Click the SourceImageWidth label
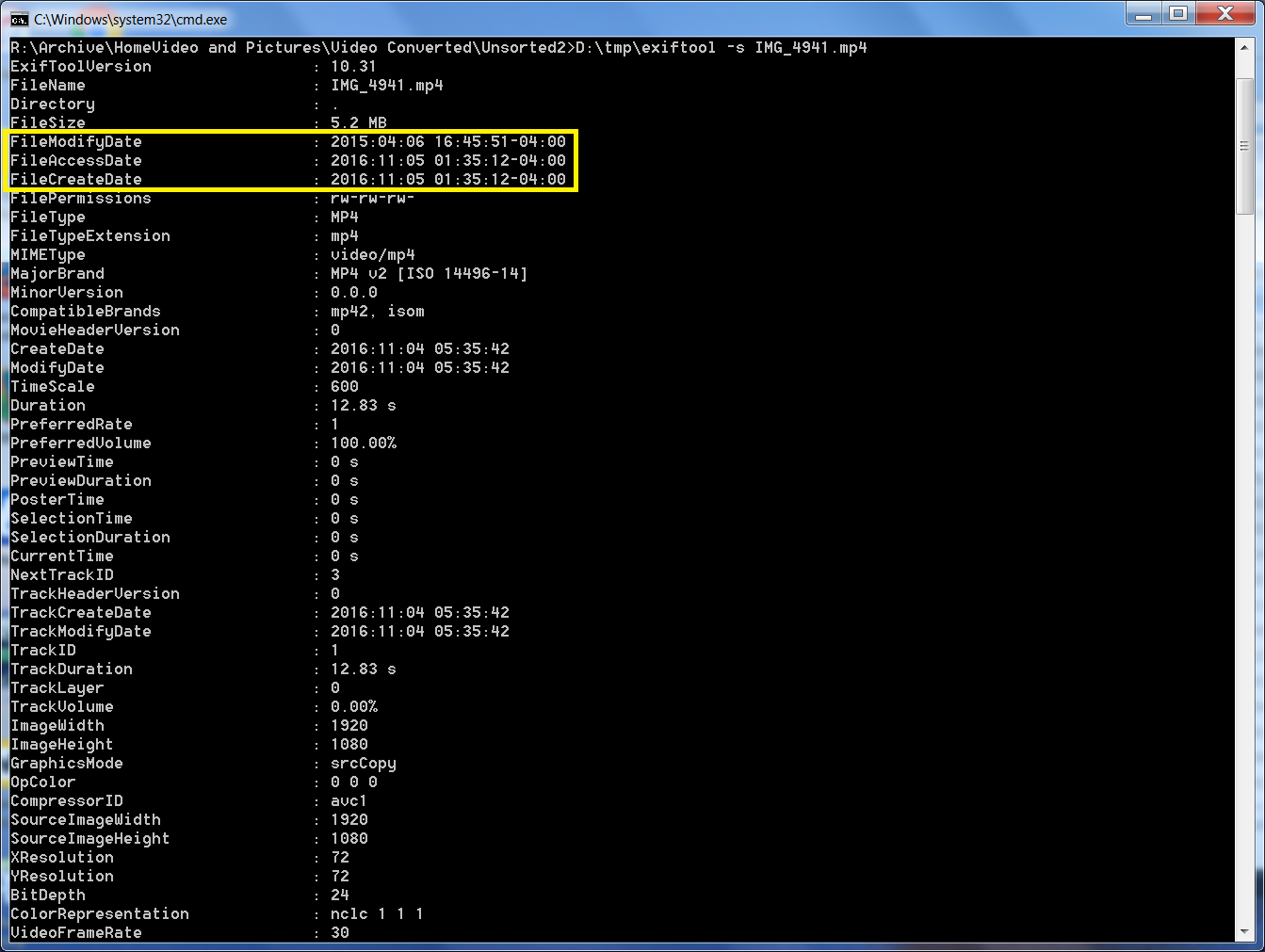 tap(86, 820)
